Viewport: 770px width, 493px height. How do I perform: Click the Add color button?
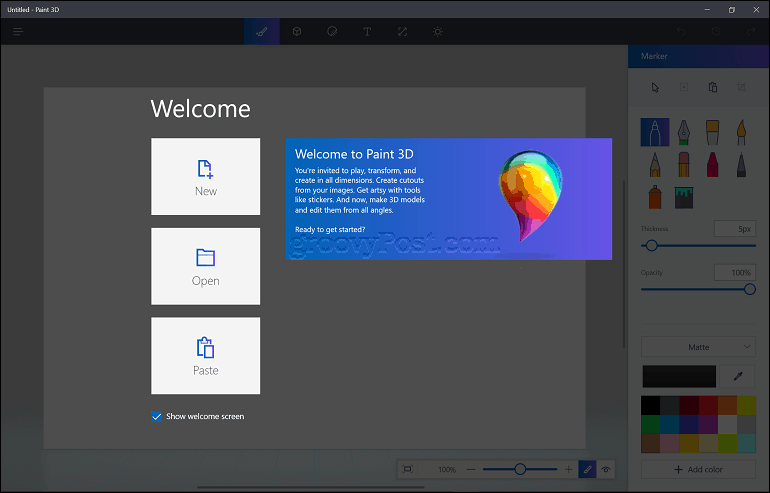click(698, 469)
